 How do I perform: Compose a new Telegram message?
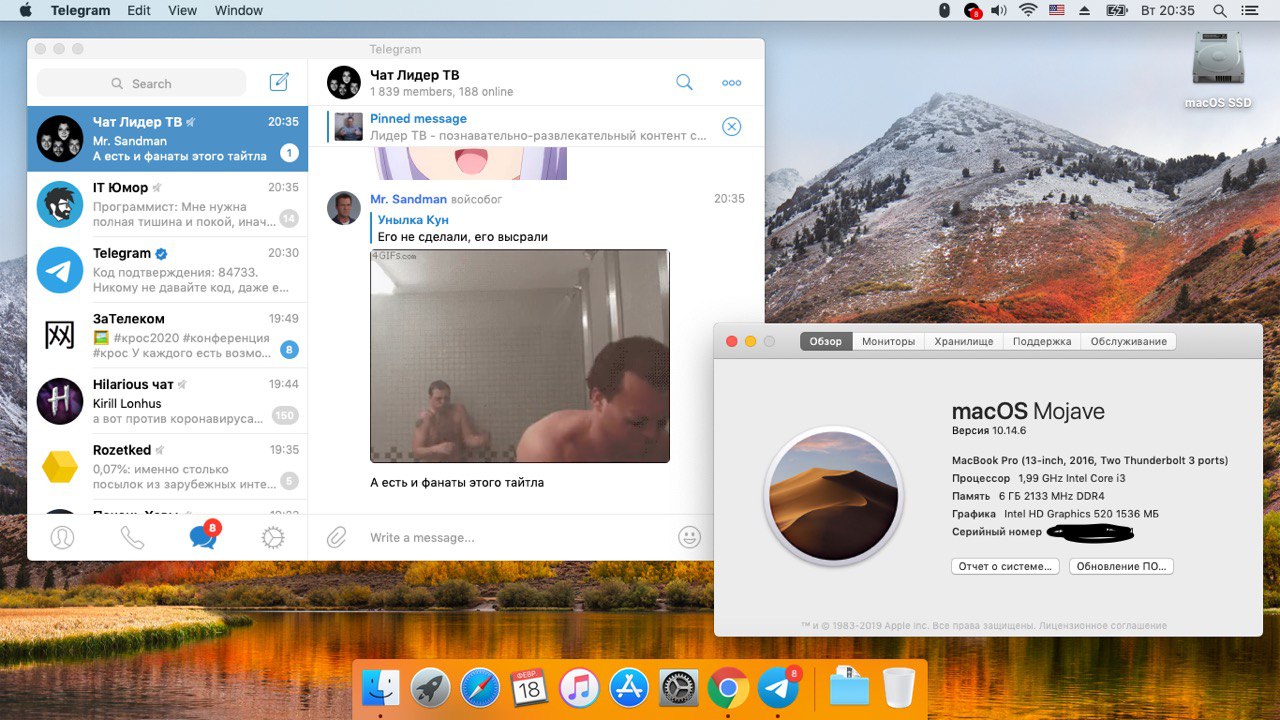[x=279, y=82]
